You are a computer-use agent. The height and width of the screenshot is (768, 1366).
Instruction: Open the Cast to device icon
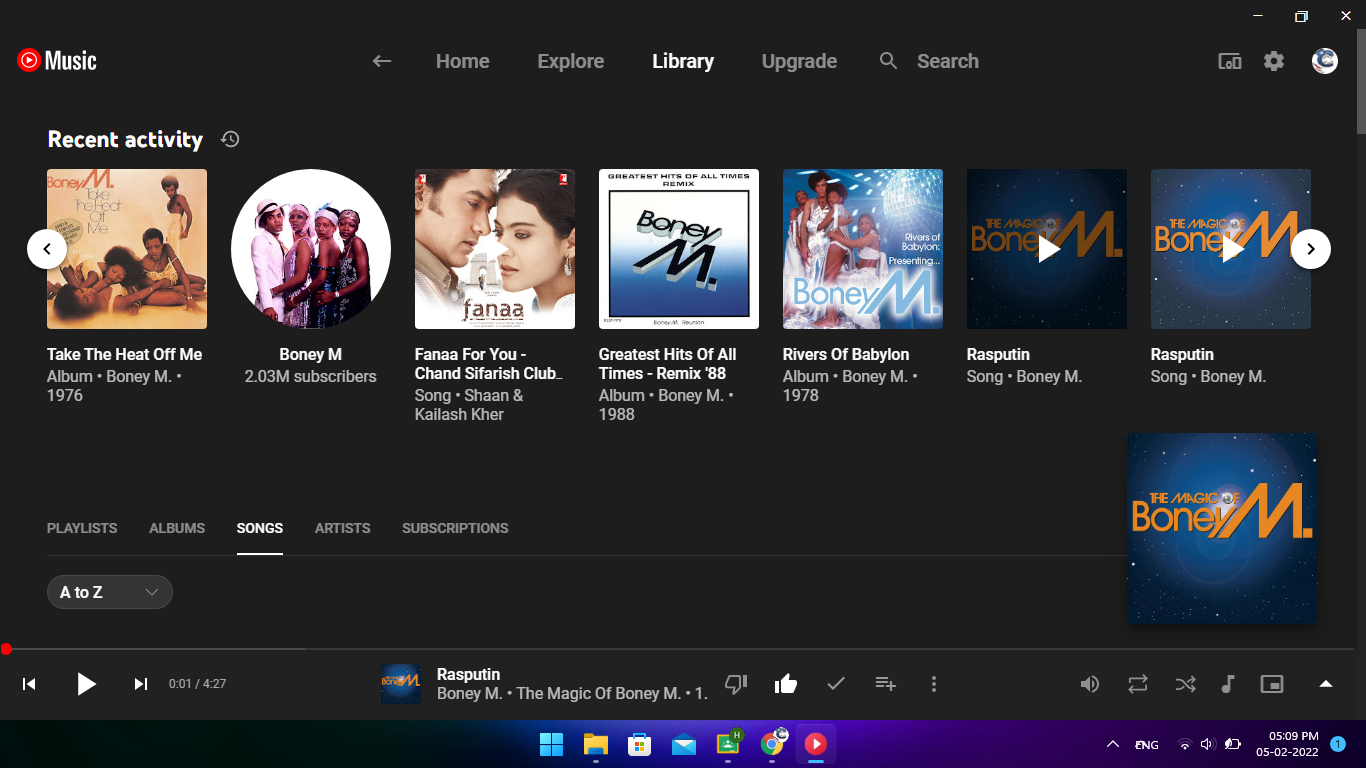click(x=1229, y=61)
